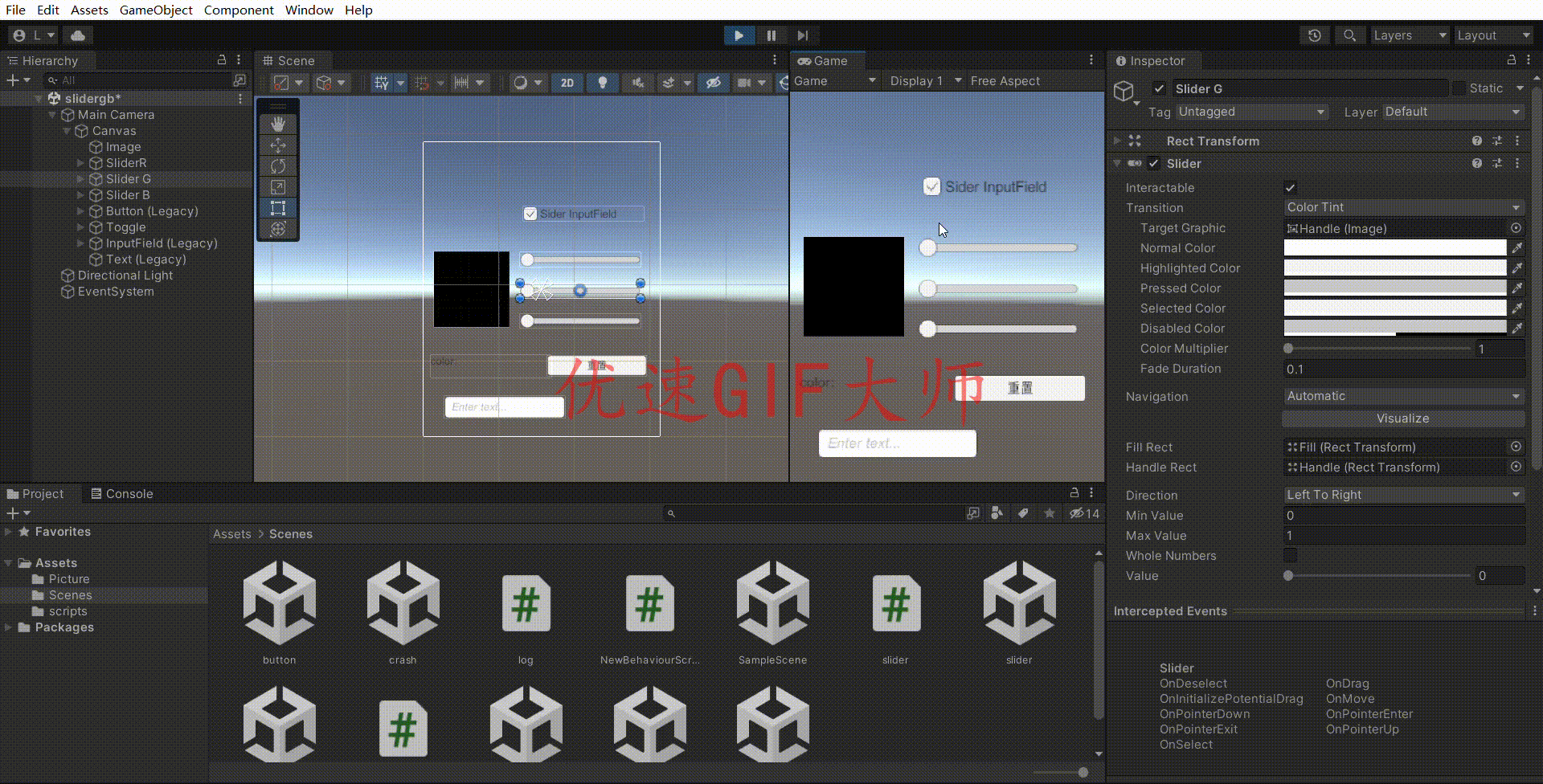Open the Undo History icon
1543x784 pixels.
click(1315, 35)
